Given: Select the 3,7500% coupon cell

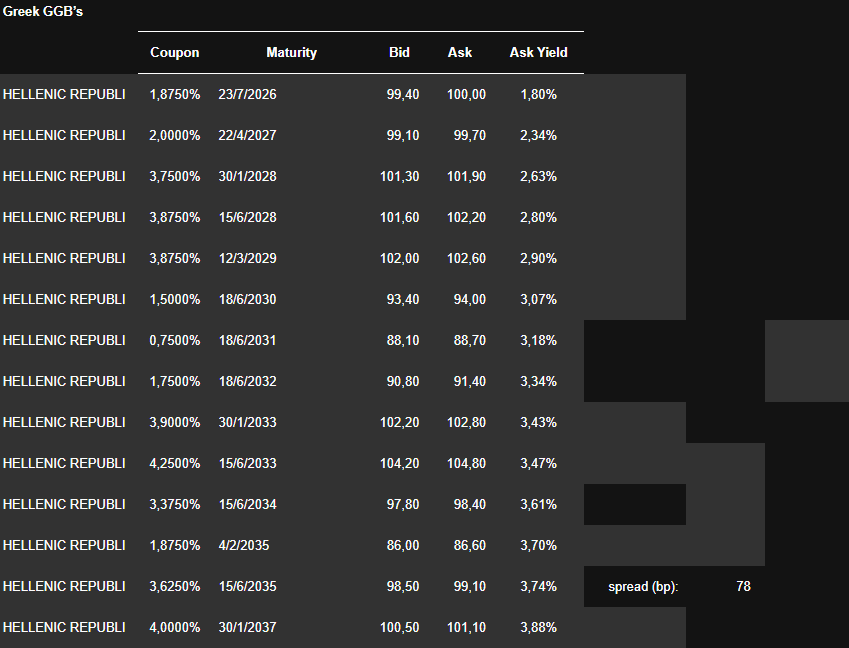Looking at the screenshot, I should [x=175, y=176].
